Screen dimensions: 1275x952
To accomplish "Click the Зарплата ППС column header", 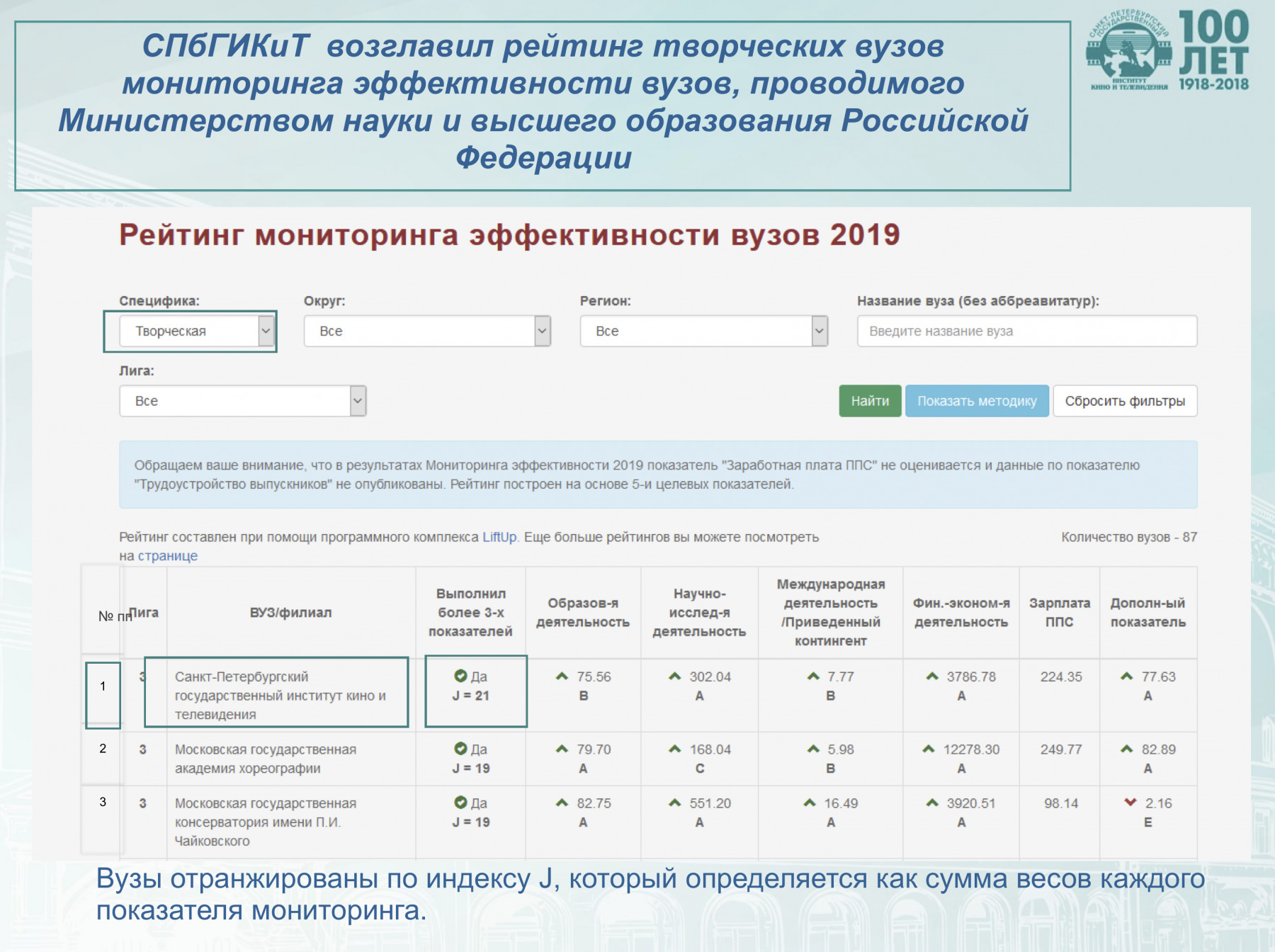I will tap(1060, 613).
